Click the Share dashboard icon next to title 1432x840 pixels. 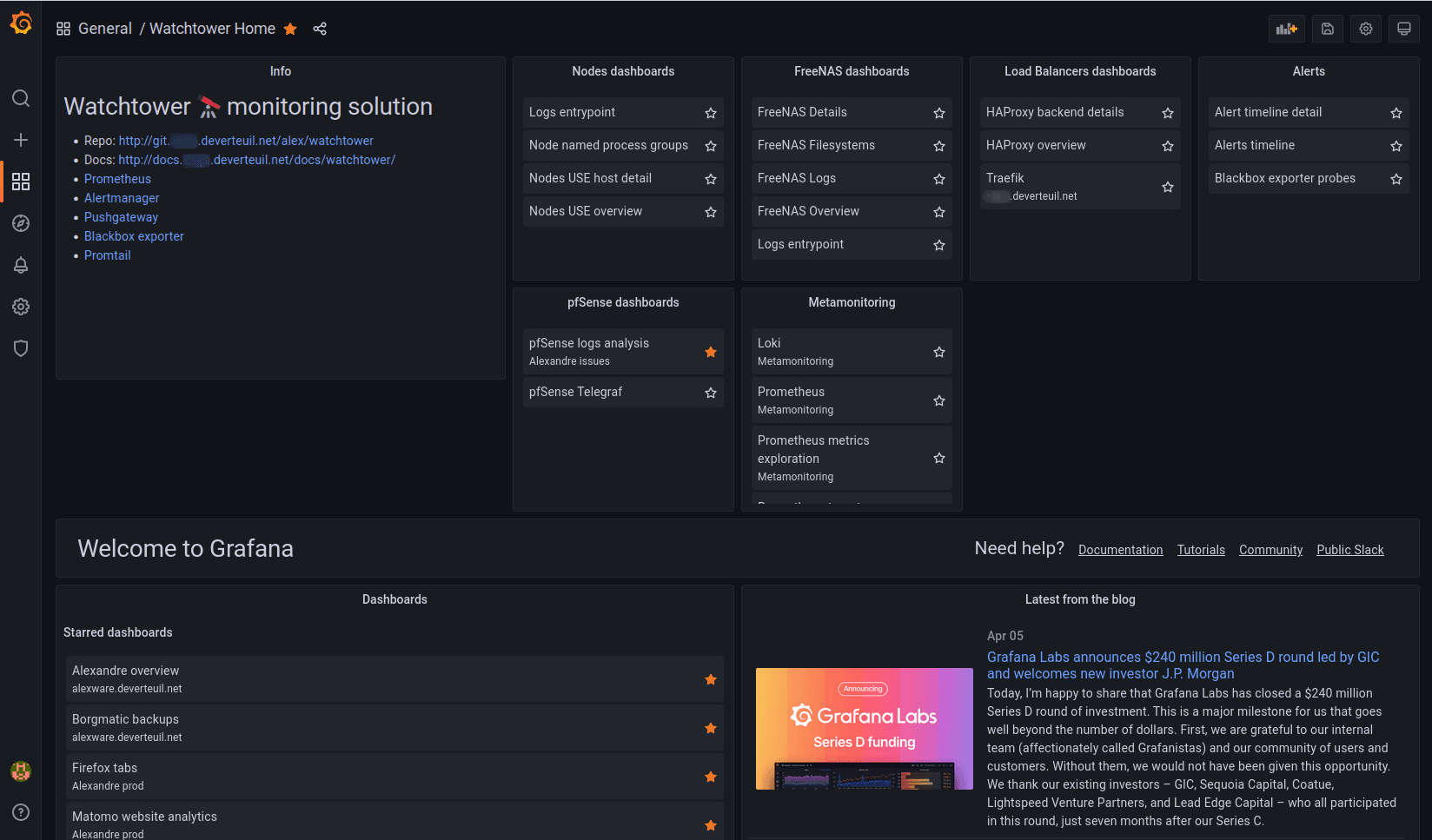pos(320,29)
